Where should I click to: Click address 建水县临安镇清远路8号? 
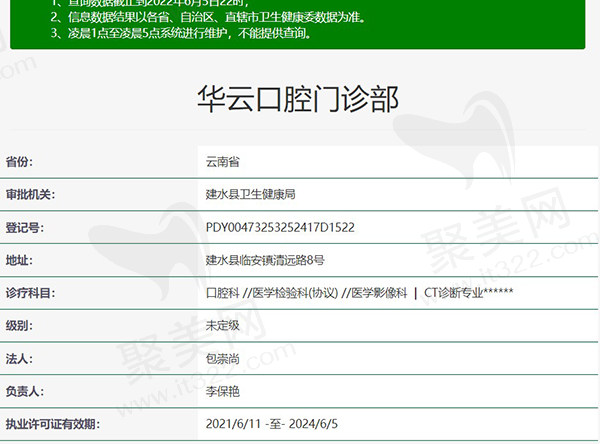point(265,260)
